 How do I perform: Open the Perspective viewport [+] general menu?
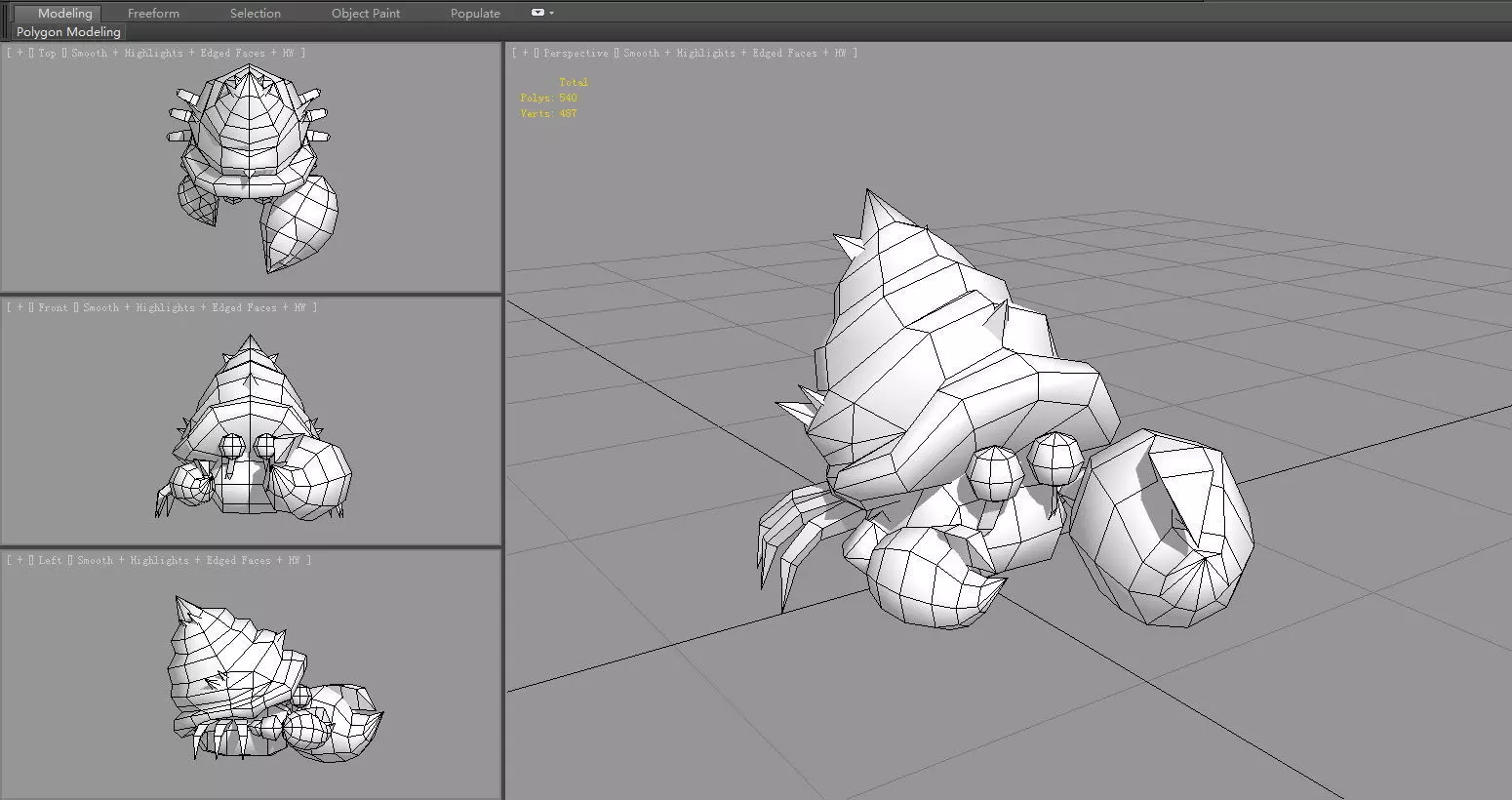[525, 53]
